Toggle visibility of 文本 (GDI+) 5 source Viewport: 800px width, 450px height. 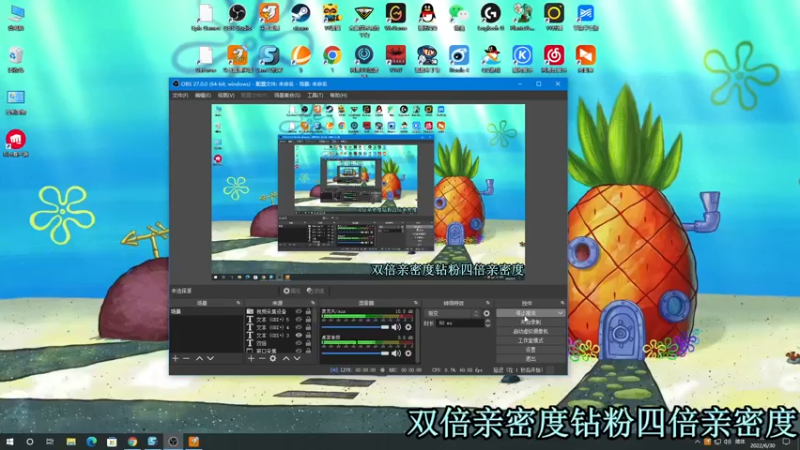[x=299, y=319]
